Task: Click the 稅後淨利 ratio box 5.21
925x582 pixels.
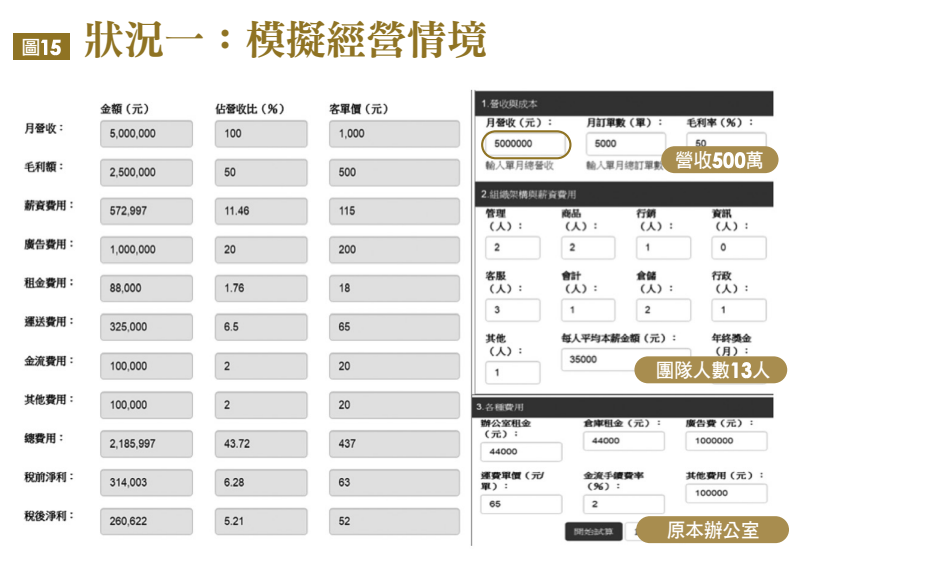Action: tap(261, 521)
